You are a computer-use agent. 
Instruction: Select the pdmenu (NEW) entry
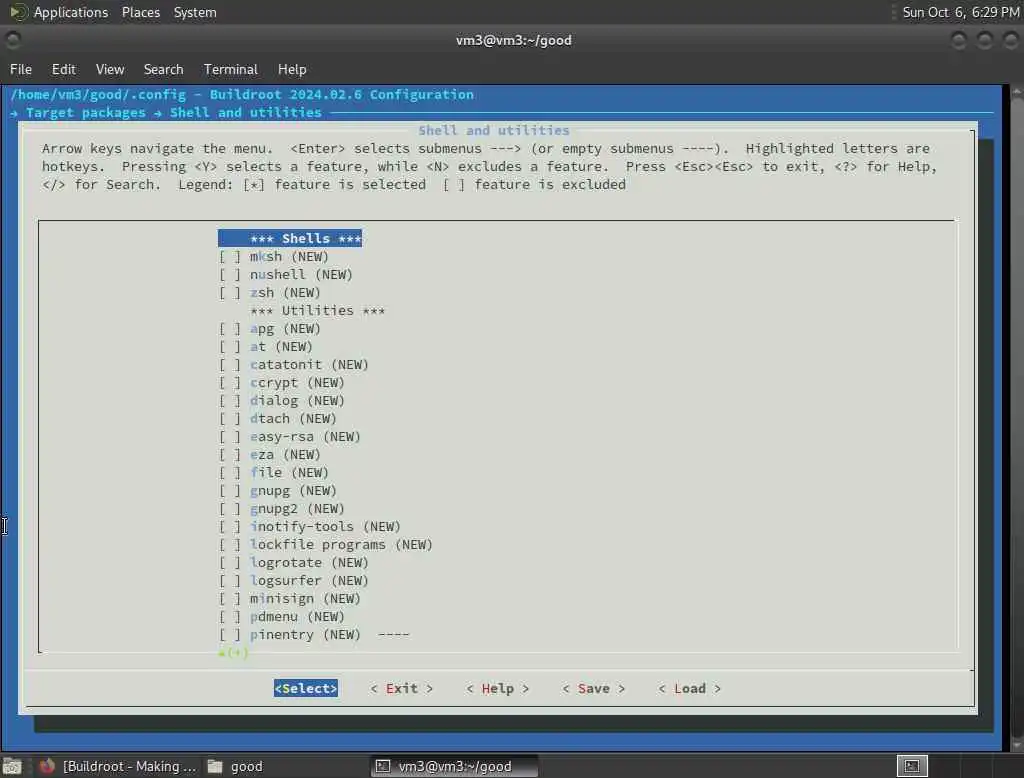click(297, 617)
